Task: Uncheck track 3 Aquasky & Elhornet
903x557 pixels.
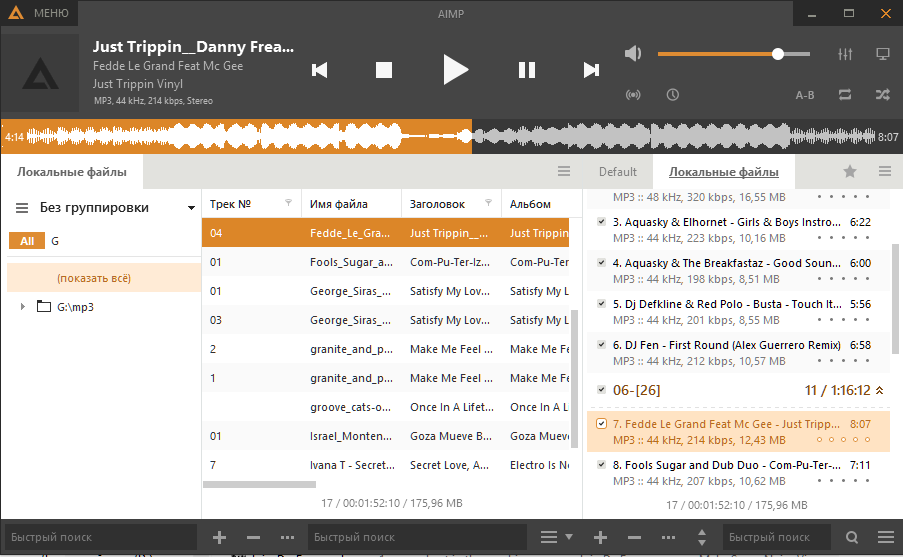Action: click(x=601, y=222)
